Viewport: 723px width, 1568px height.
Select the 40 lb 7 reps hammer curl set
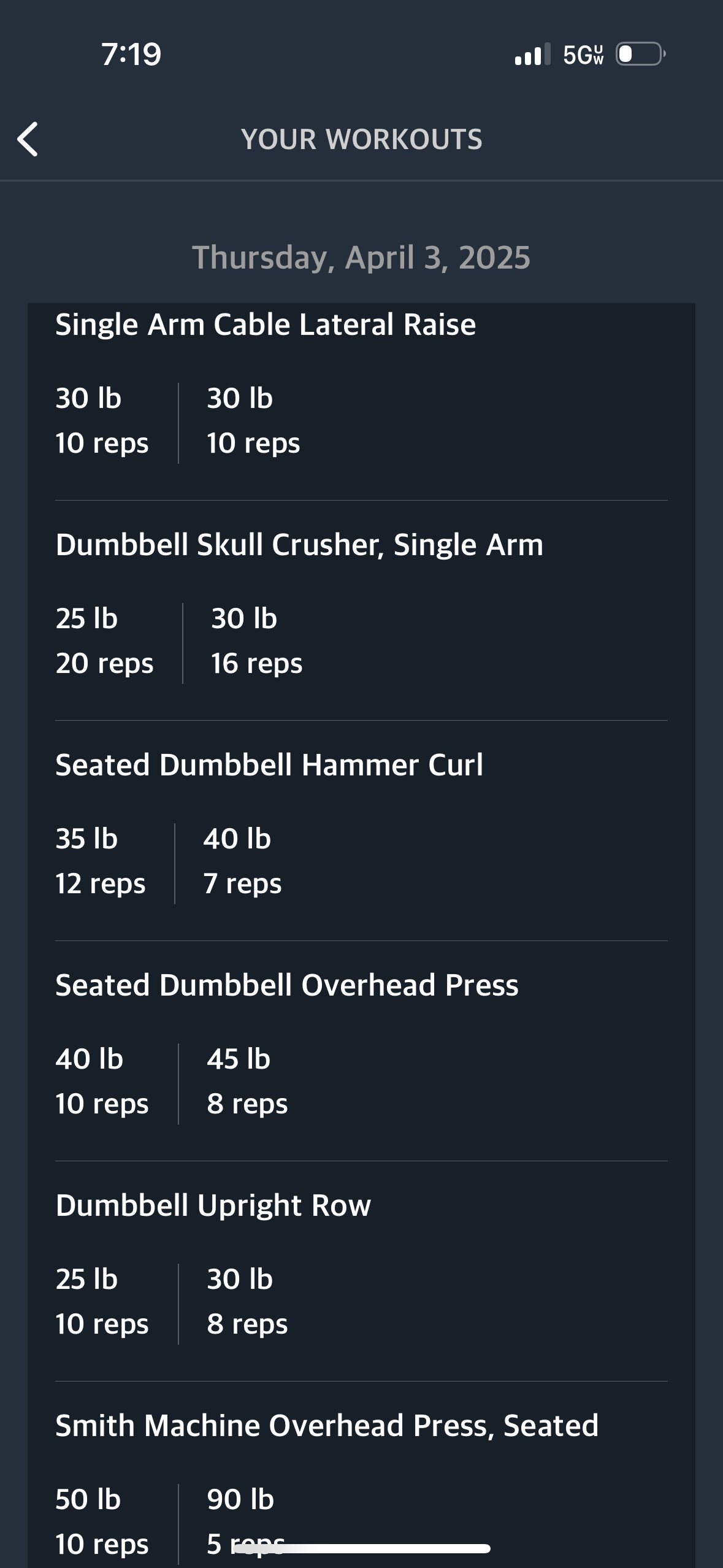[243, 861]
